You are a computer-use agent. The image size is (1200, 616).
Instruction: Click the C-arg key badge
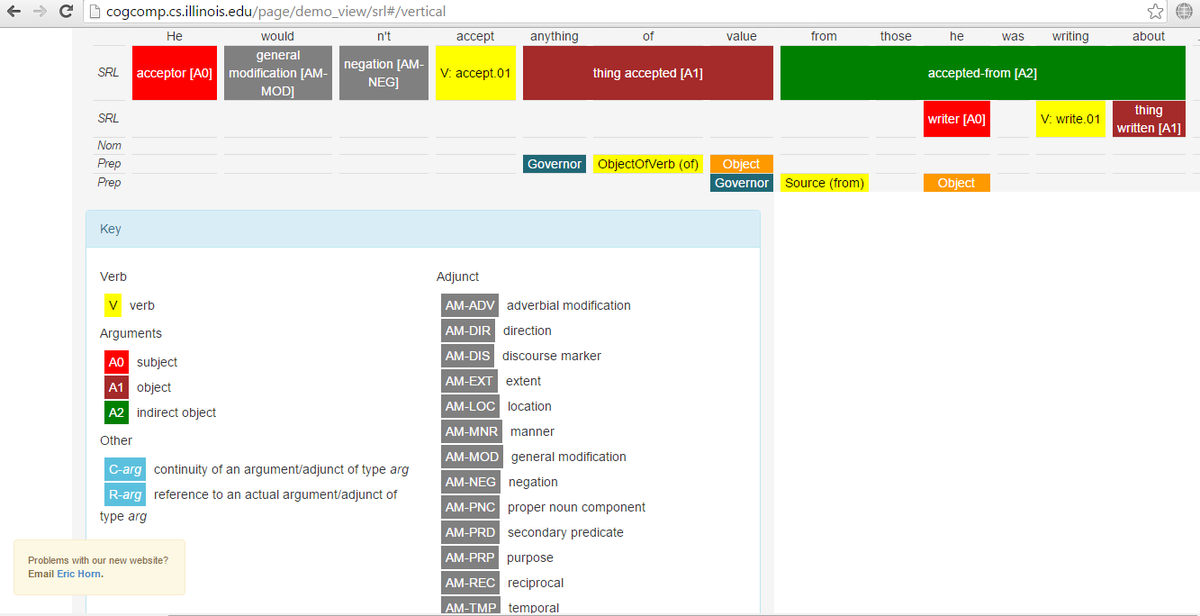click(x=125, y=469)
